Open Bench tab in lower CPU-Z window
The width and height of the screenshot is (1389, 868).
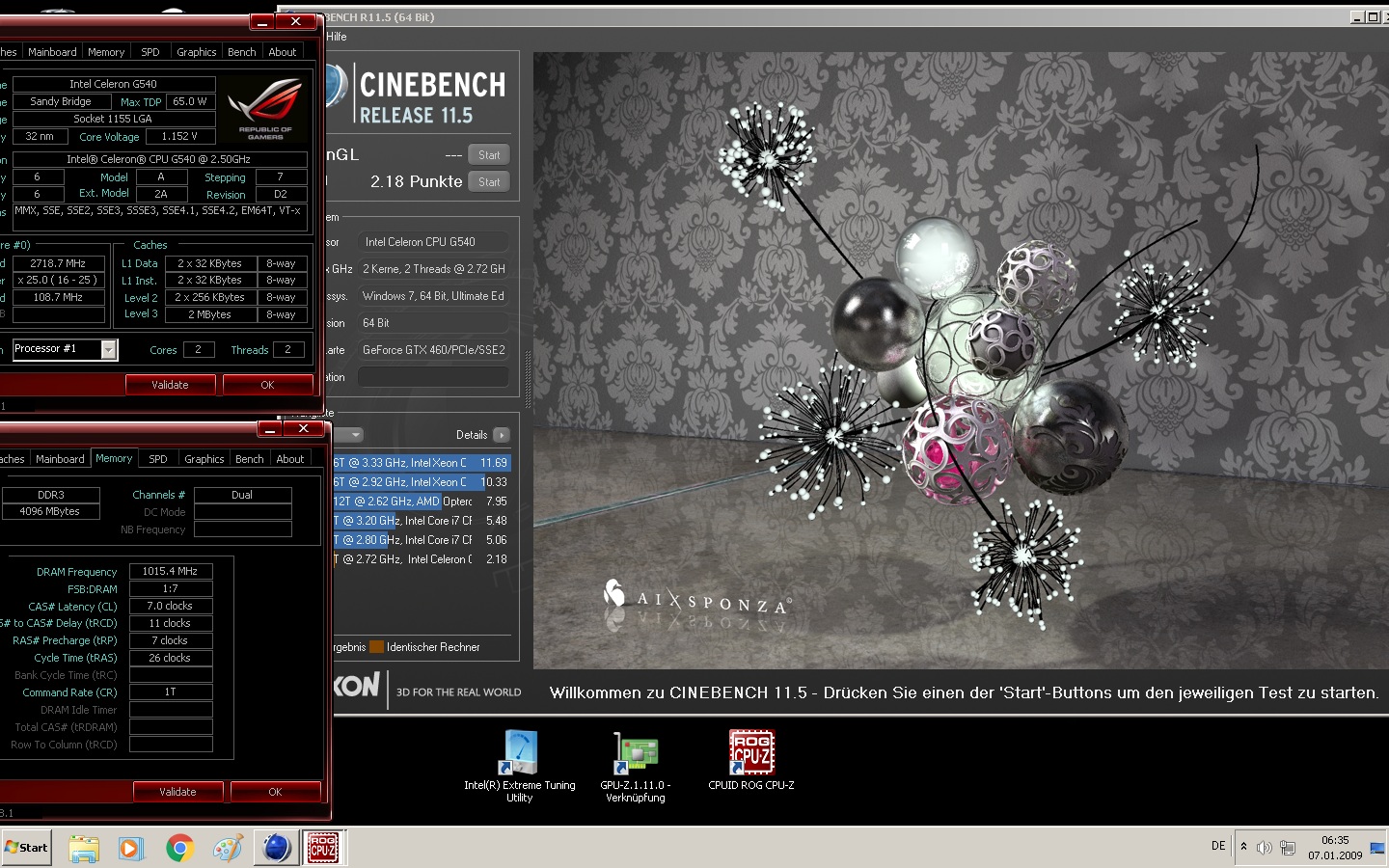click(250, 459)
